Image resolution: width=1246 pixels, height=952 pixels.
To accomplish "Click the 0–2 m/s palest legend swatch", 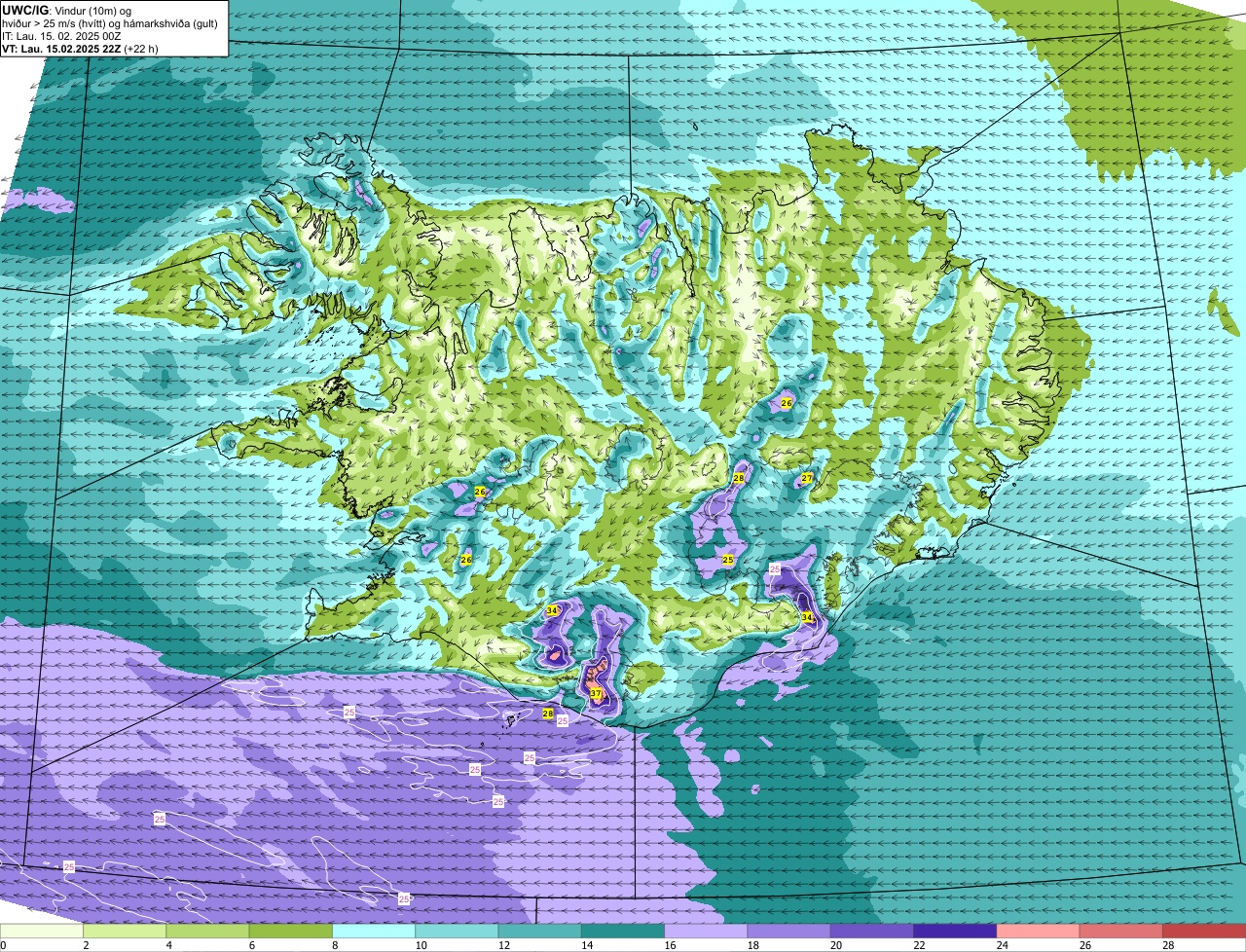I will click(x=42, y=931).
